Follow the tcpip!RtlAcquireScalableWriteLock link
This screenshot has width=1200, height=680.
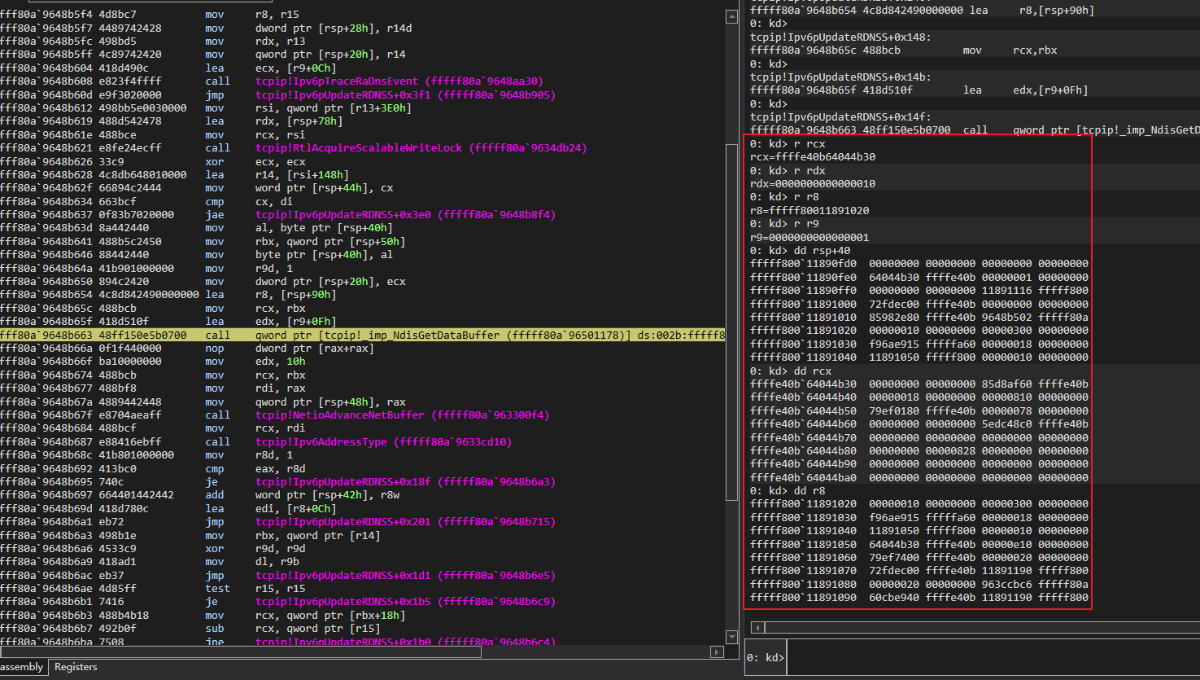[421, 147]
